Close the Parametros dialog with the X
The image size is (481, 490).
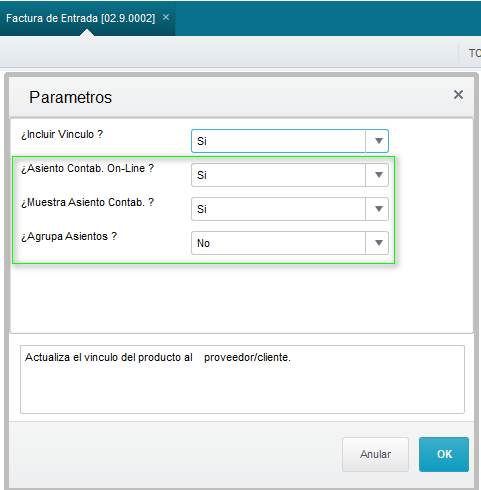pos(458,95)
